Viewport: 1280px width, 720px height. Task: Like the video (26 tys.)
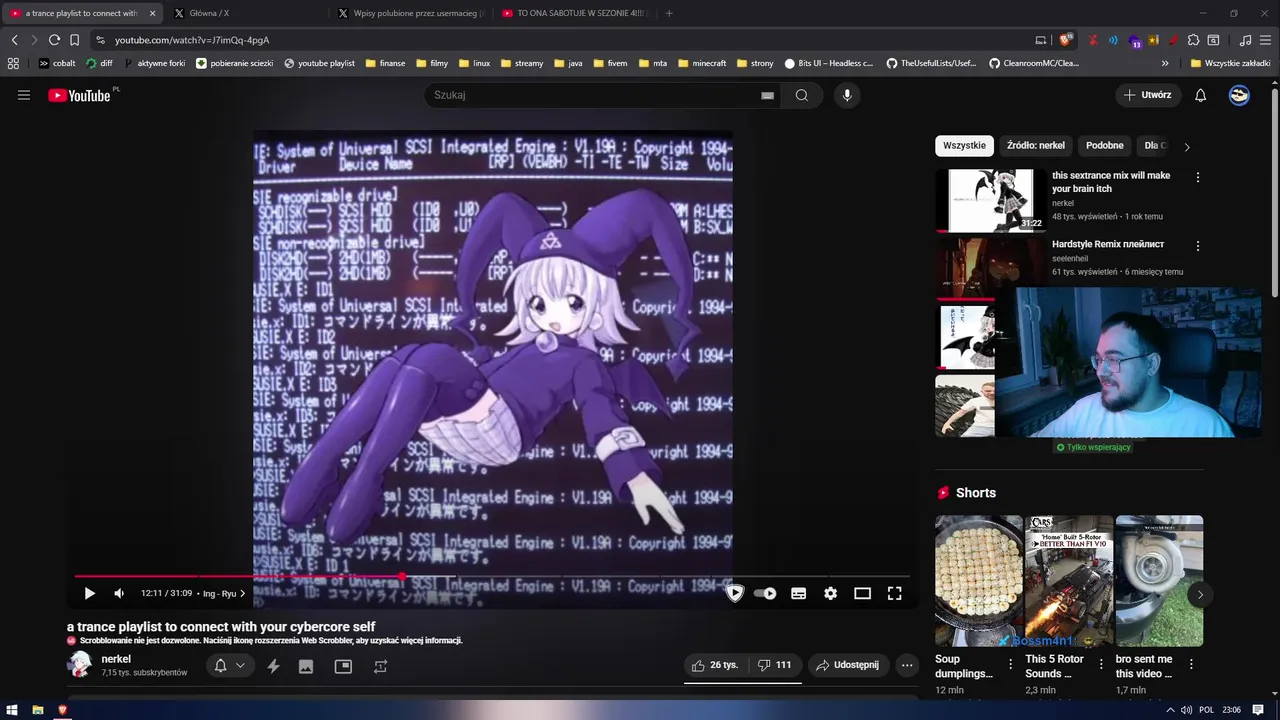click(x=715, y=665)
